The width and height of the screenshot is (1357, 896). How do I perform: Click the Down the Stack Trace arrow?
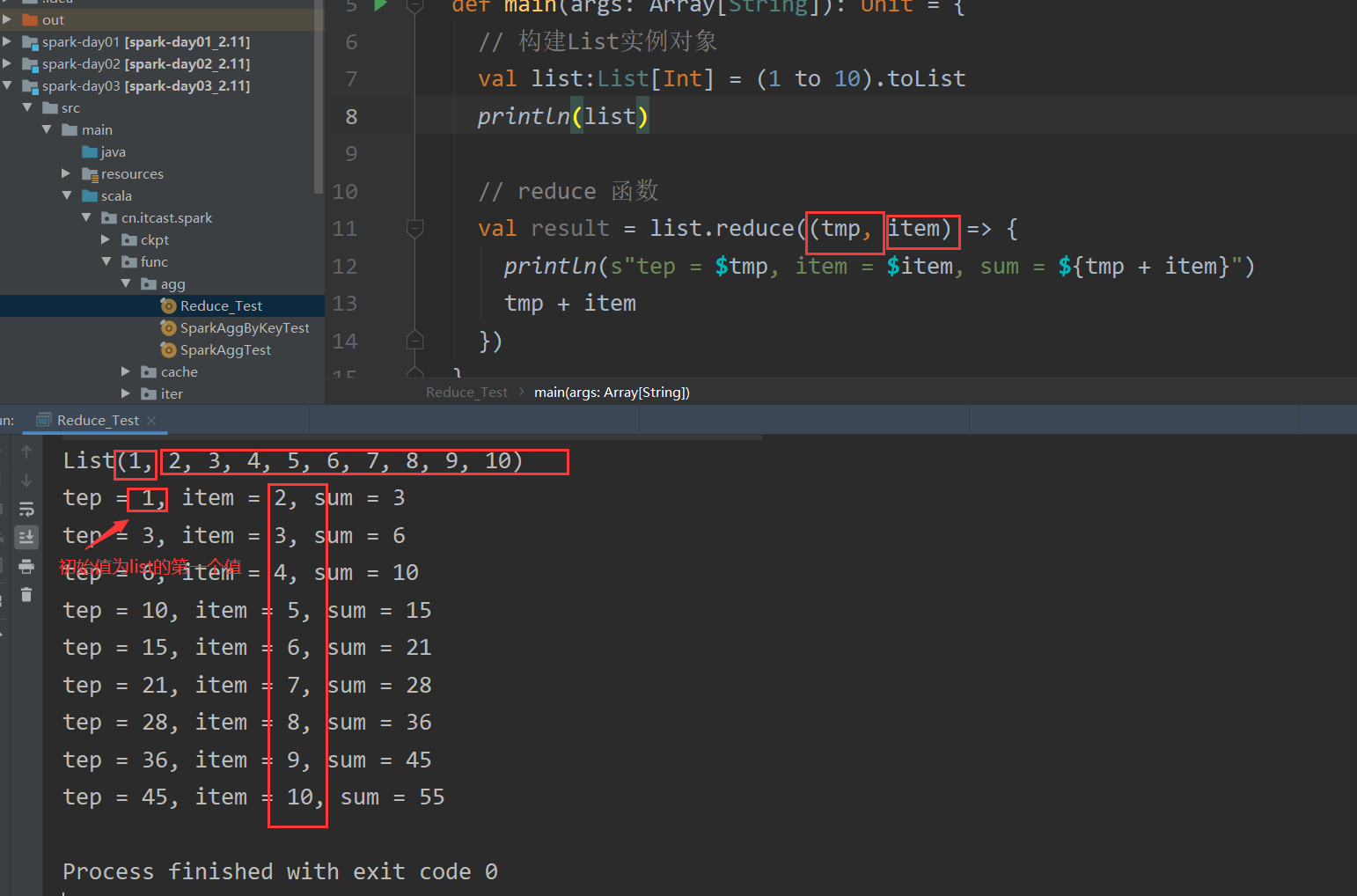pos(26,481)
